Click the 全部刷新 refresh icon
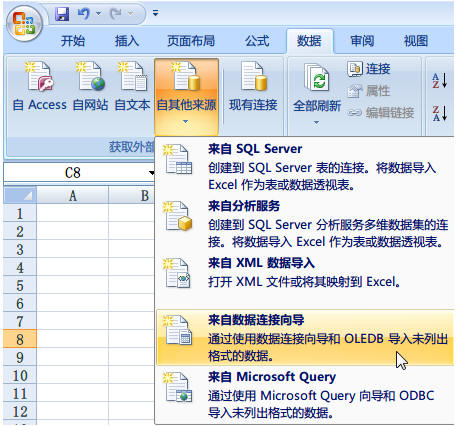This screenshot has height=426, width=459. tap(317, 79)
